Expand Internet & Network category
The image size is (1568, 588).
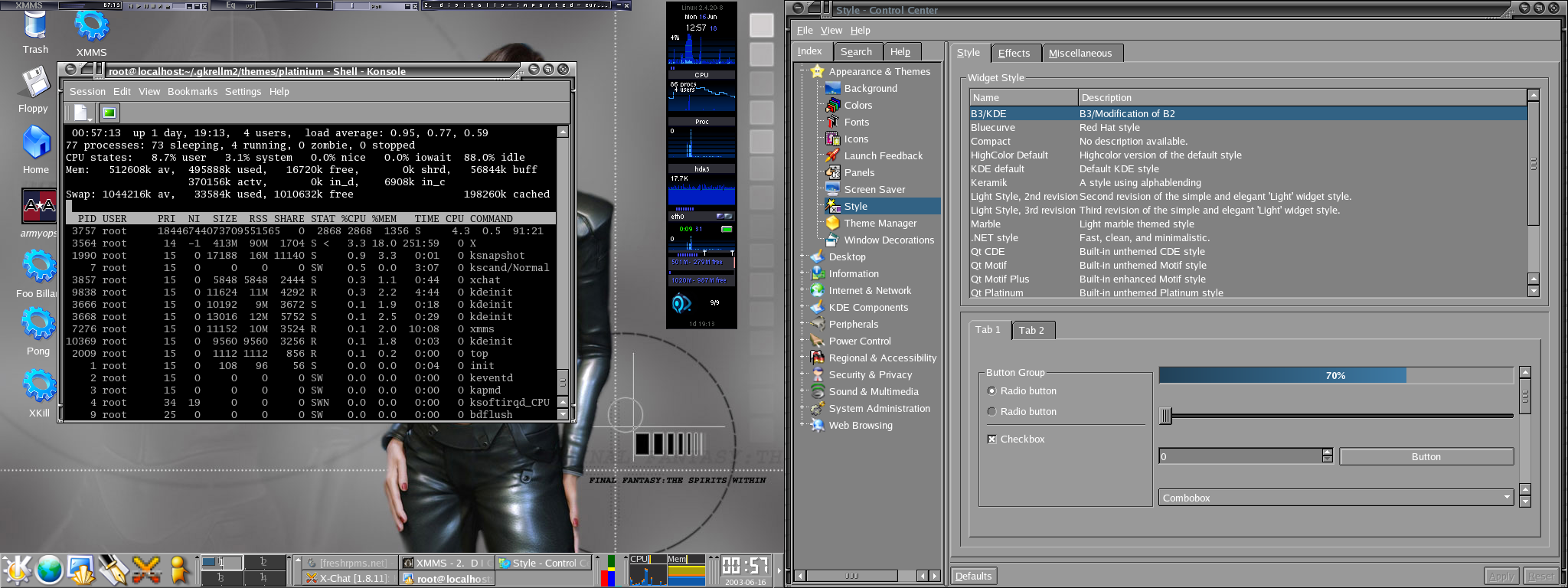802,291
